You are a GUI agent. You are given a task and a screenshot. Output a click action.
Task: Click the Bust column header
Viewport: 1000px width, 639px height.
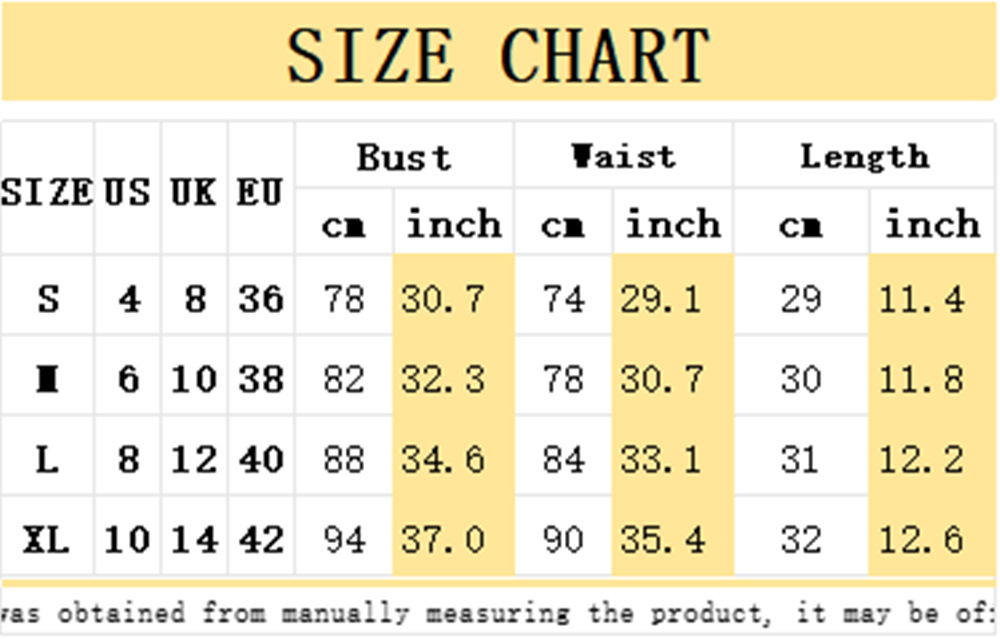click(x=404, y=157)
